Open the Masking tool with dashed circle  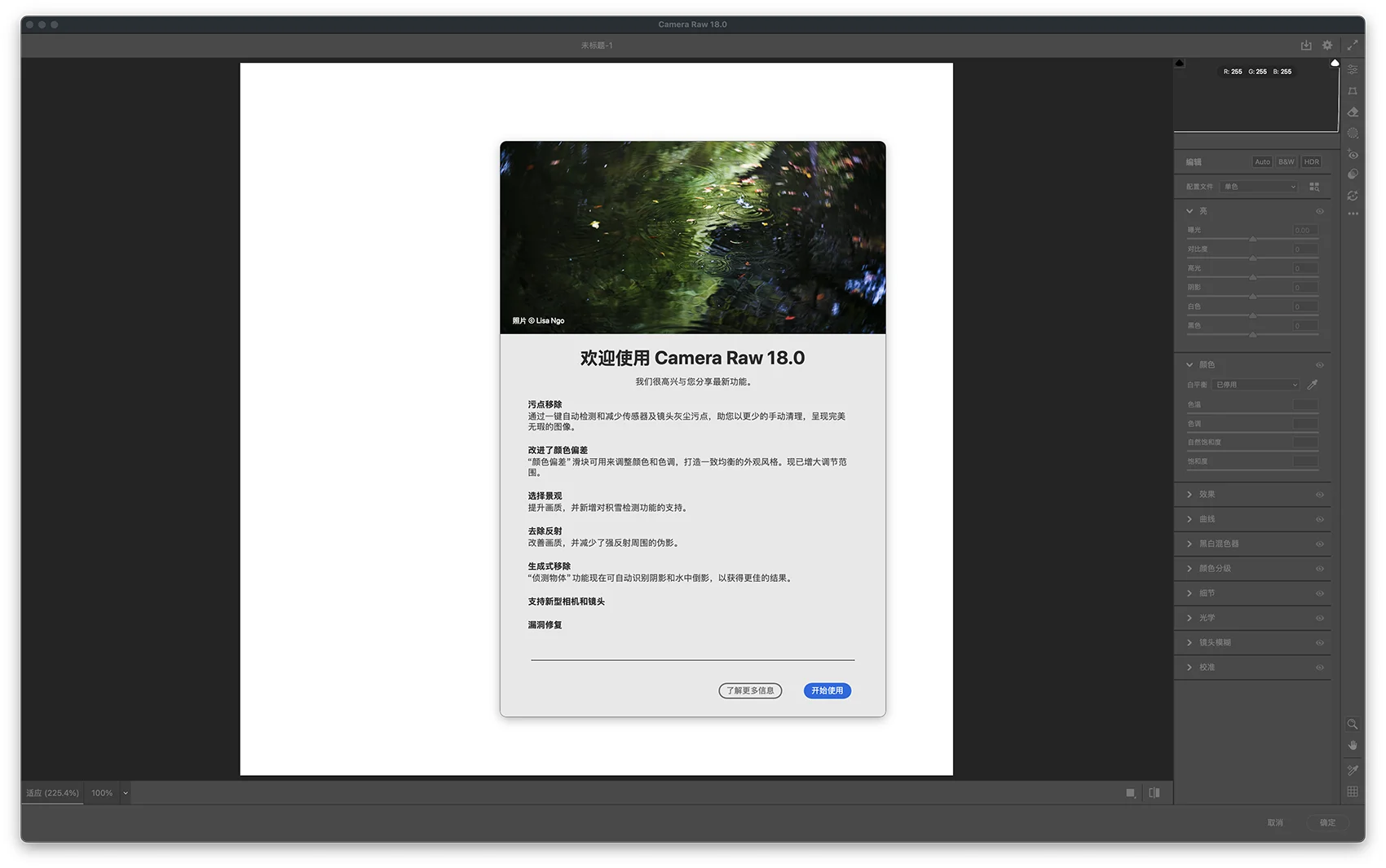[x=1353, y=134]
